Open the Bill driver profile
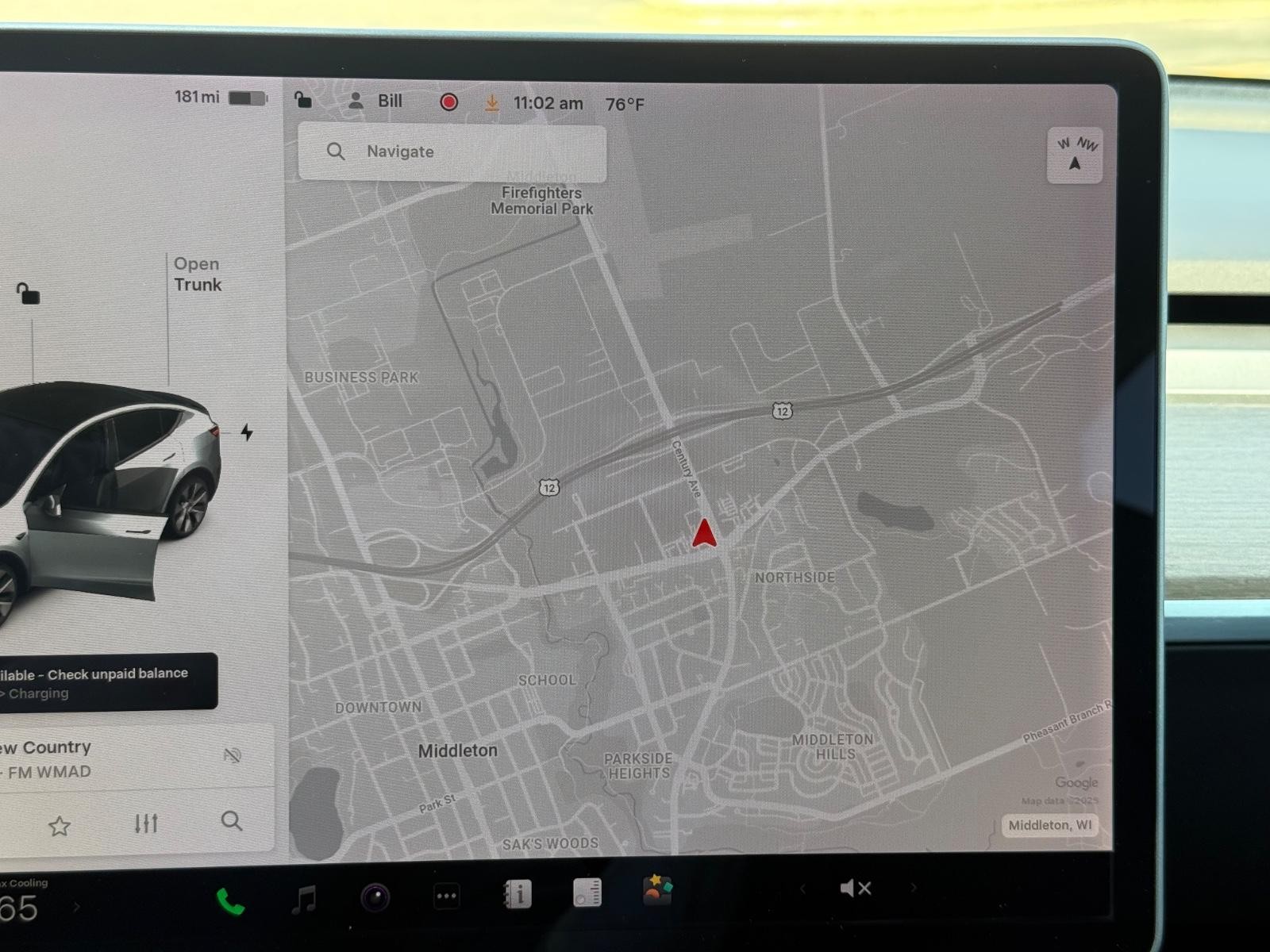The image size is (1270, 952). [x=376, y=102]
